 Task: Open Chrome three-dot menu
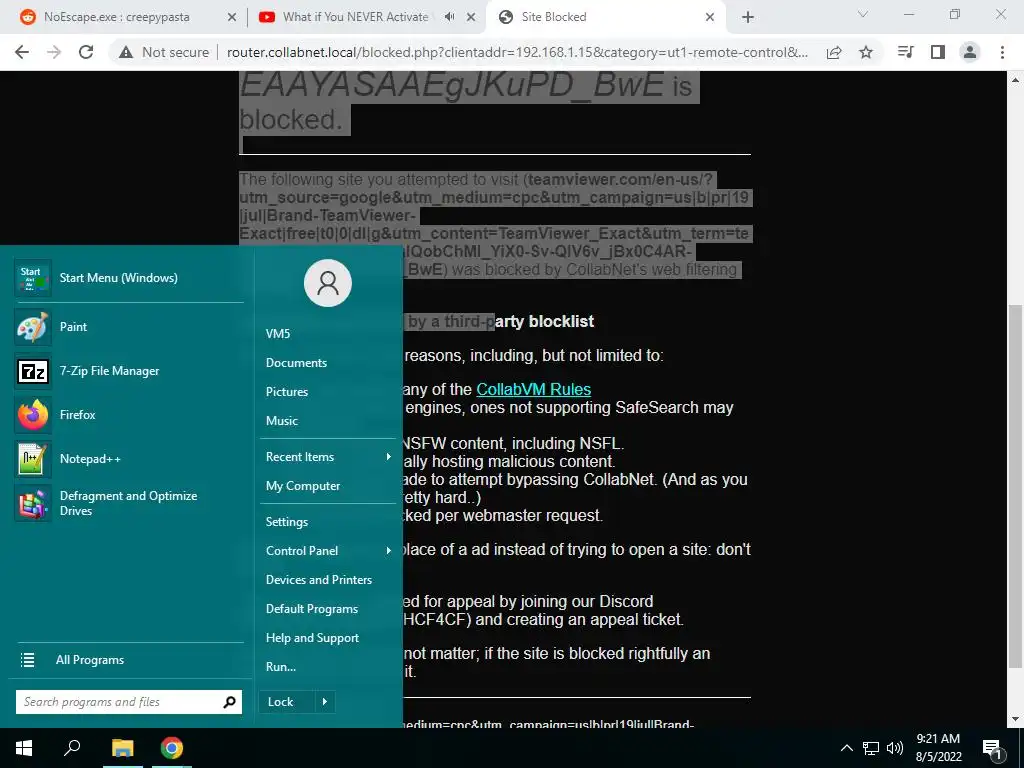pyautogui.click(x=1002, y=52)
